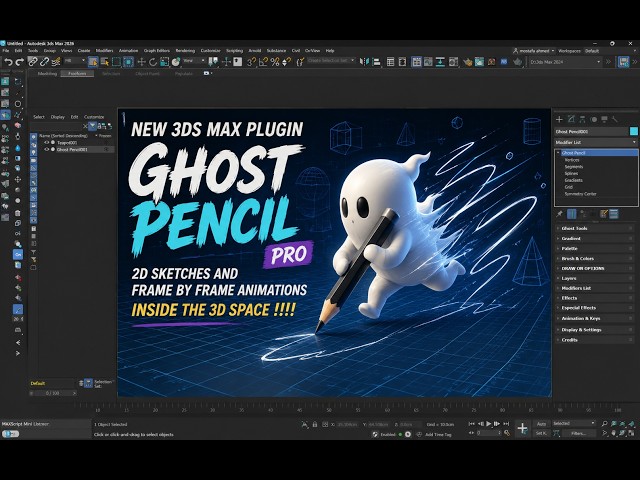Open the Hierarchy tab in command panel

point(582,119)
